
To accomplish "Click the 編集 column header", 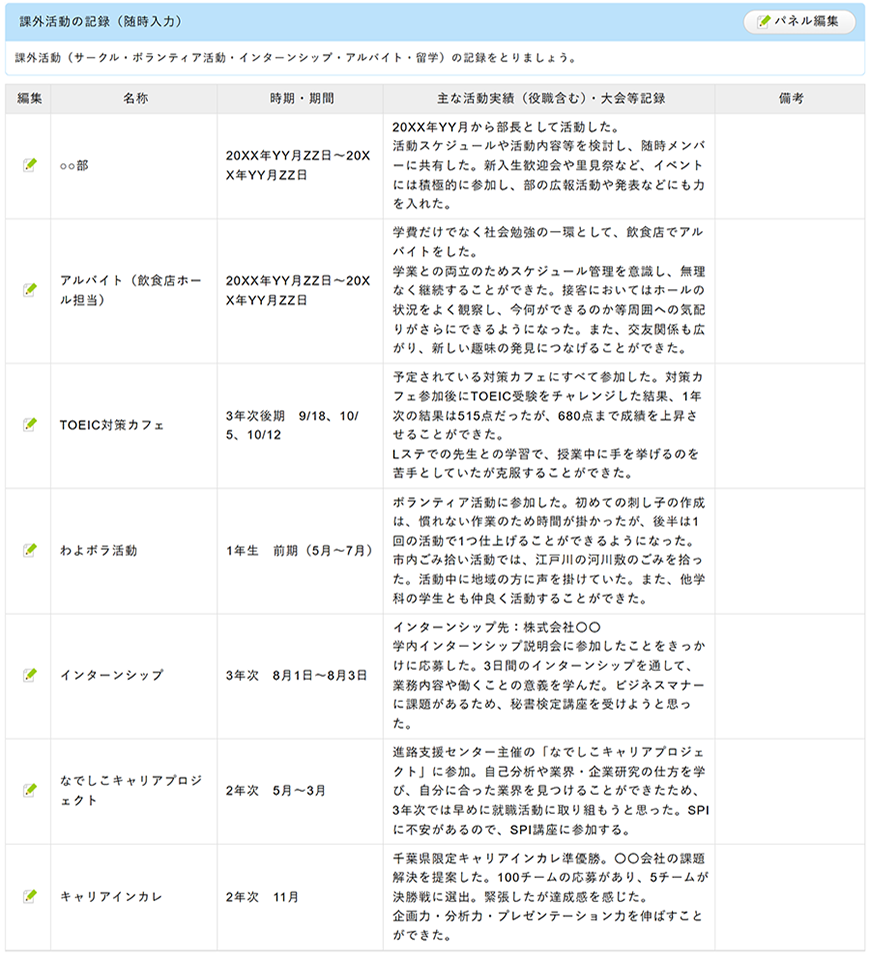I will click(x=29, y=99).
